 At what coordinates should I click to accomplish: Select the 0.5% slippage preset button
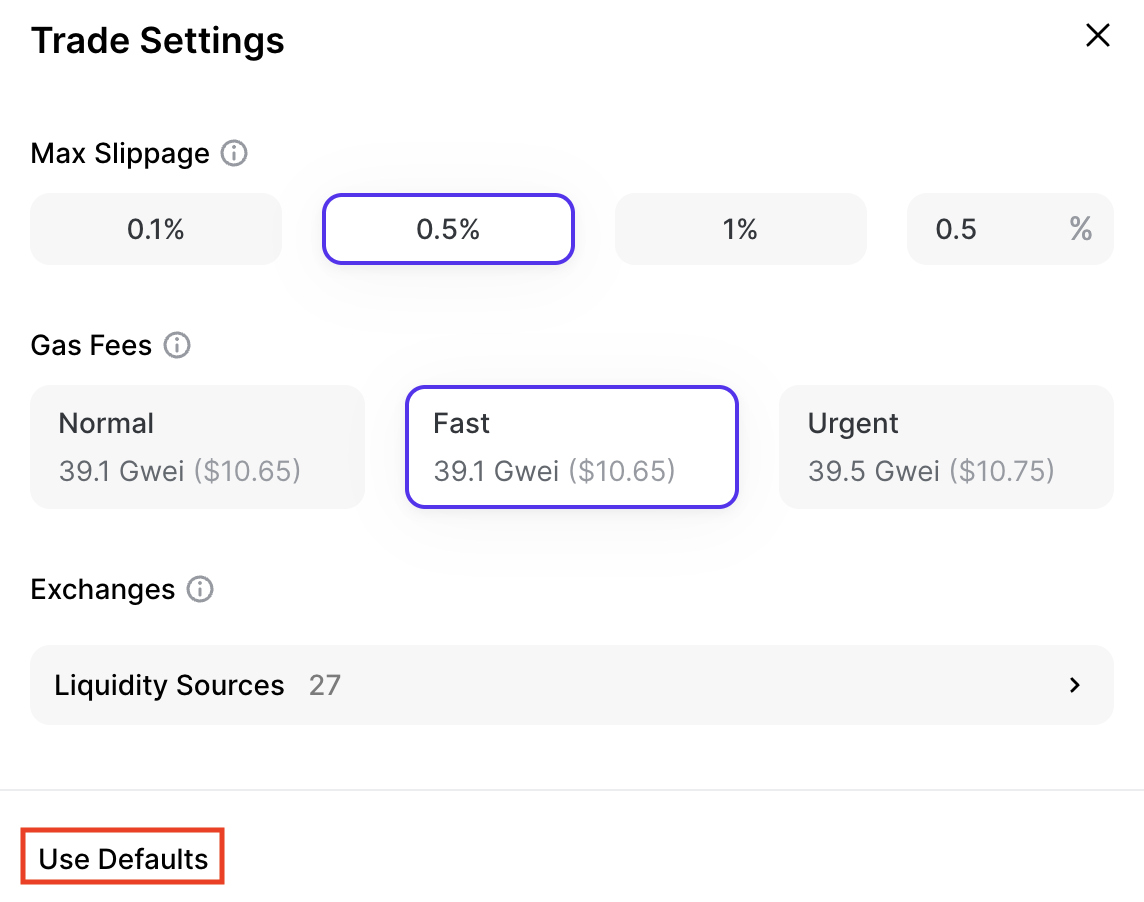click(x=448, y=229)
